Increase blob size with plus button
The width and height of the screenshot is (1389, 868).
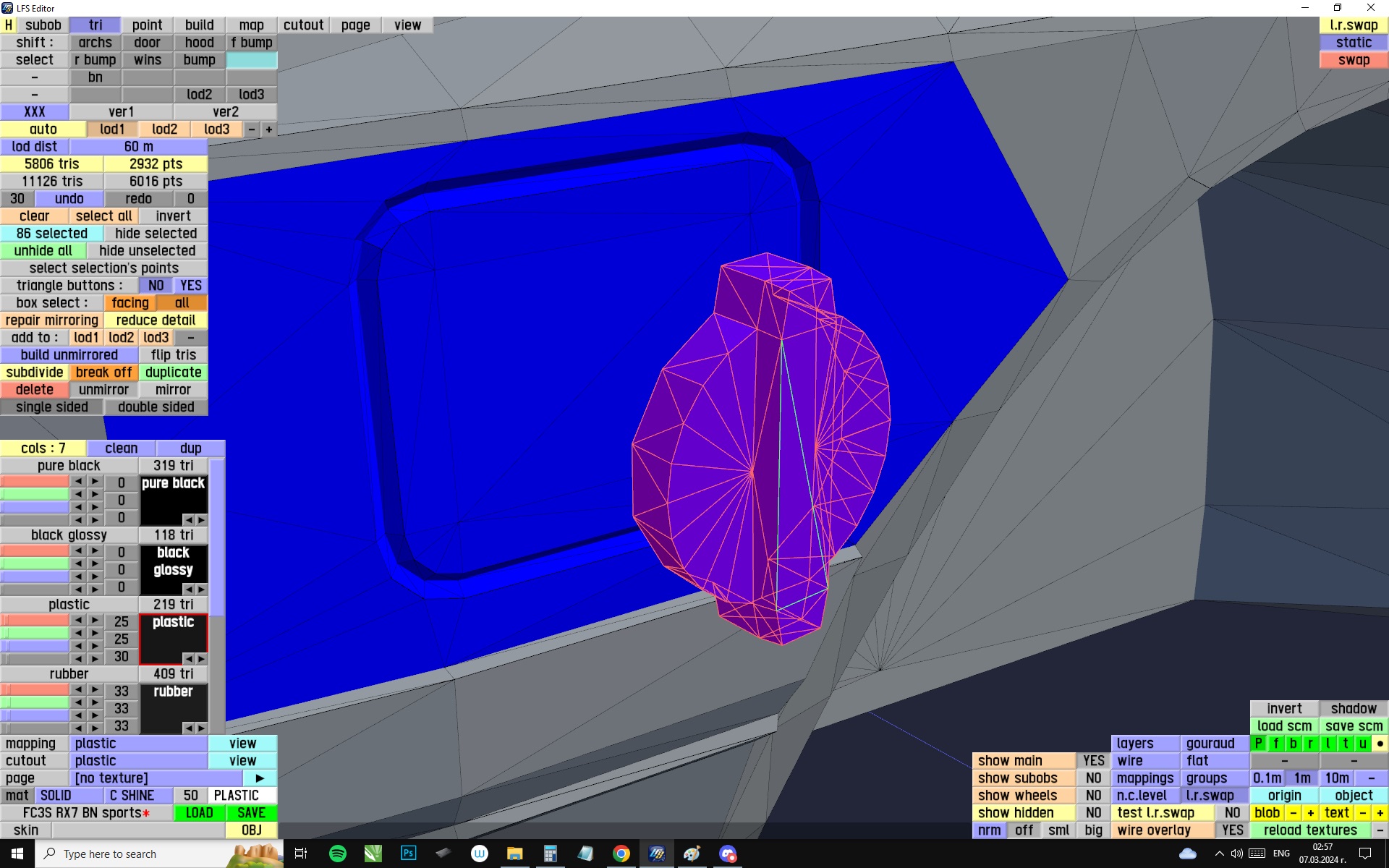(x=1310, y=812)
